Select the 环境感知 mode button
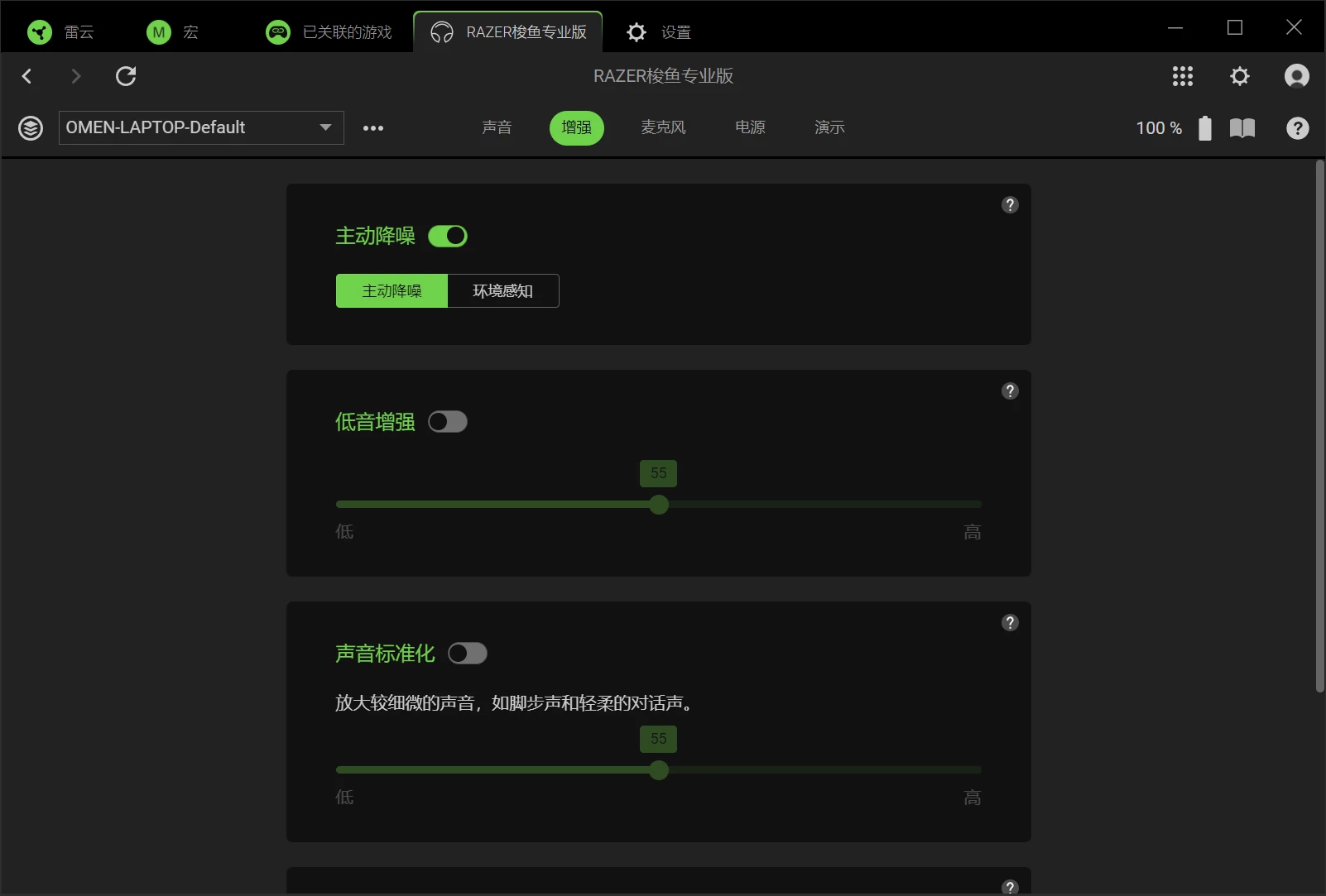This screenshot has width=1326, height=896. (x=503, y=291)
